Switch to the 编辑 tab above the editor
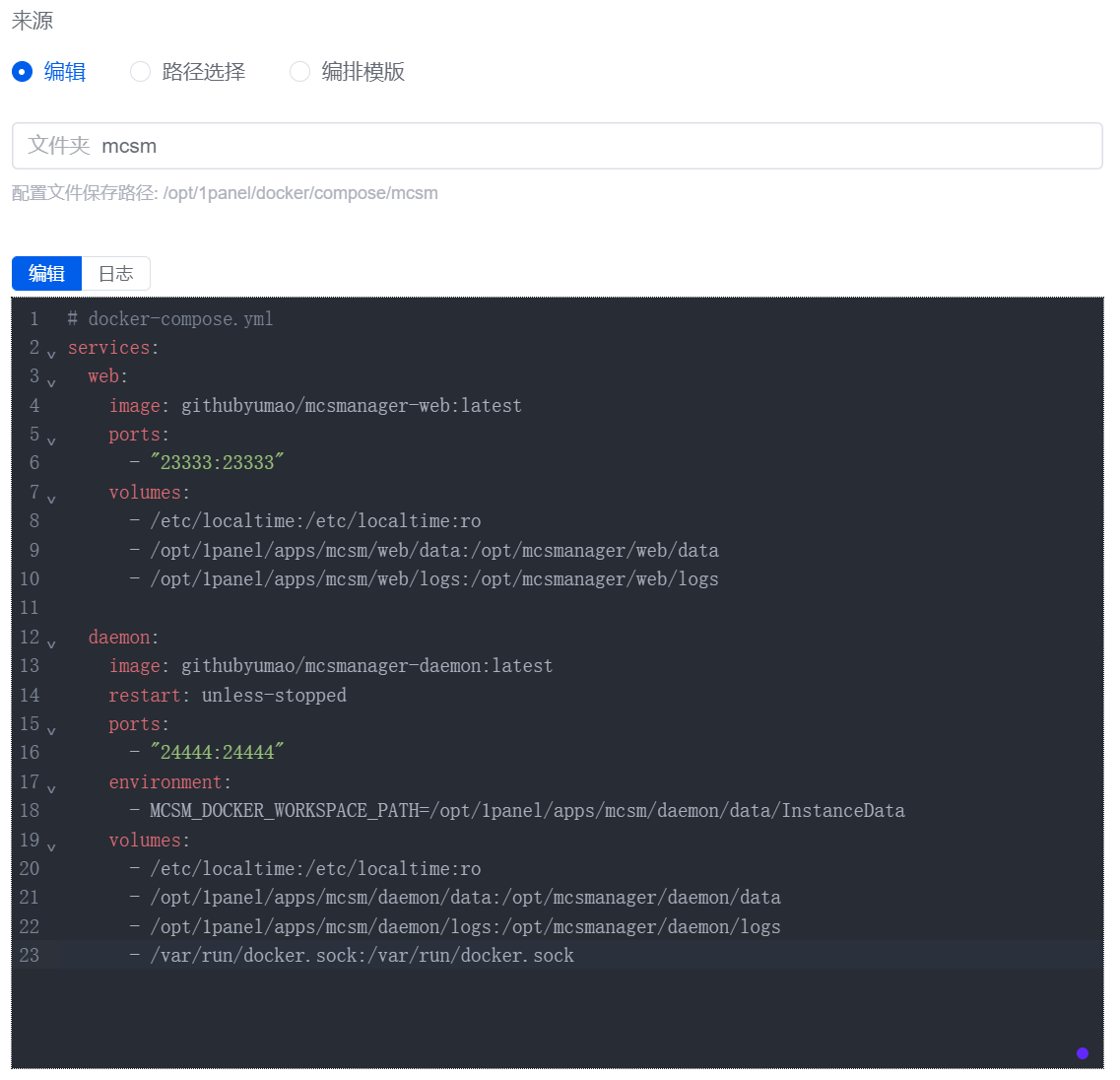This screenshot has width=1120, height=1080. [x=46, y=274]
